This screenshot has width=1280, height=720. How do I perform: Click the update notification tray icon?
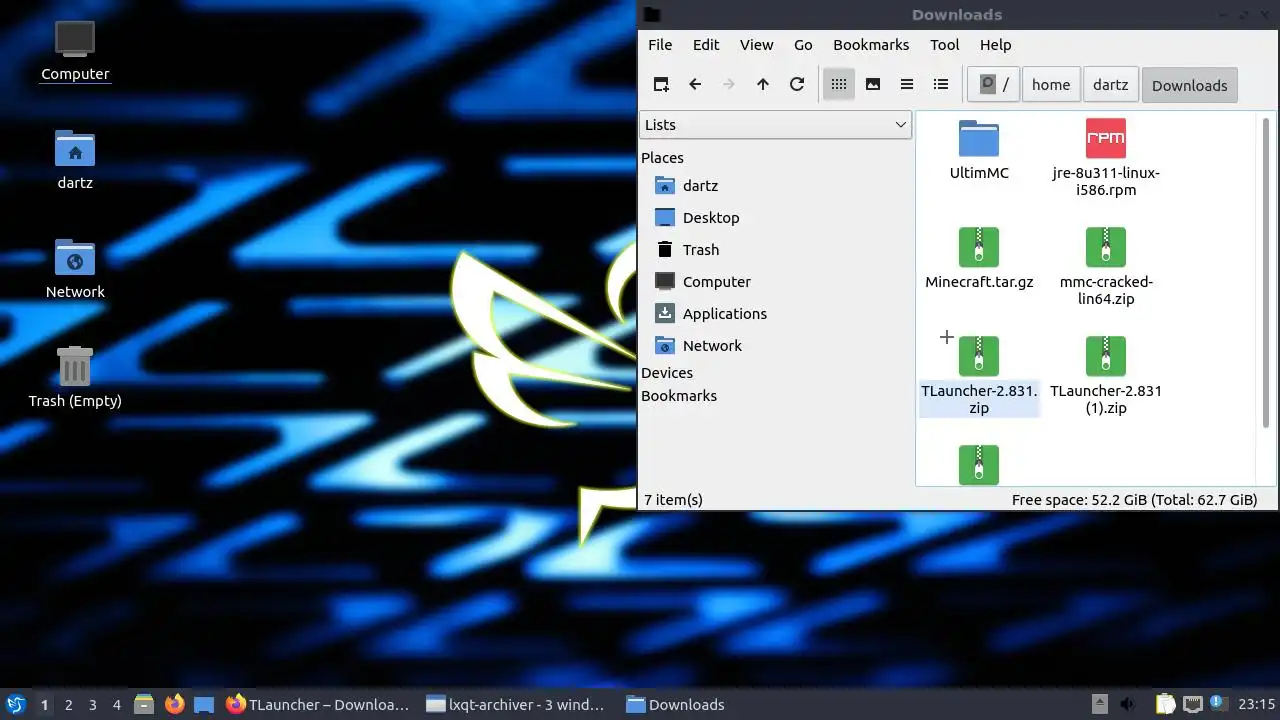1218,703
